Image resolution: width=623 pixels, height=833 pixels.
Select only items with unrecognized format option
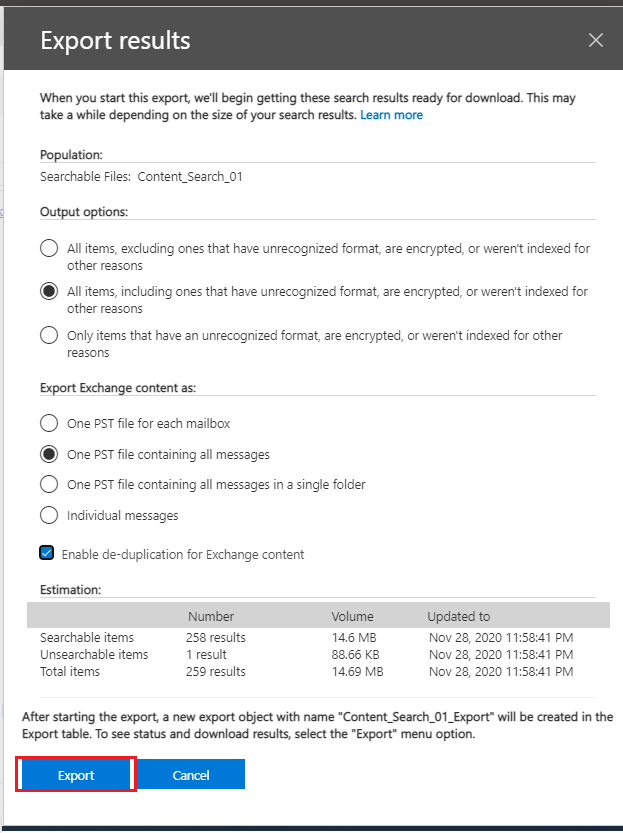[49, 336]
